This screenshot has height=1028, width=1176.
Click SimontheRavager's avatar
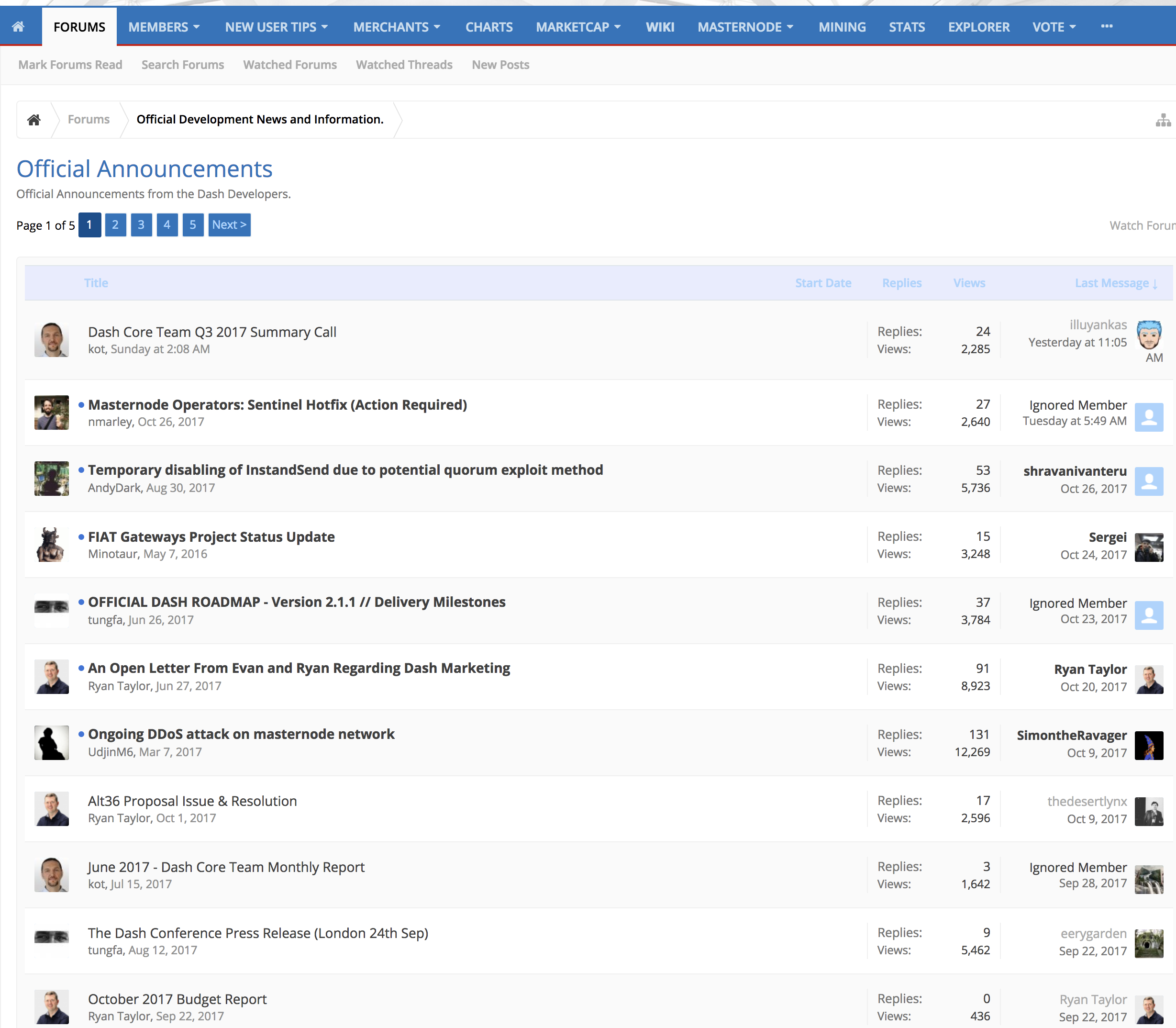click(1149, 745)
